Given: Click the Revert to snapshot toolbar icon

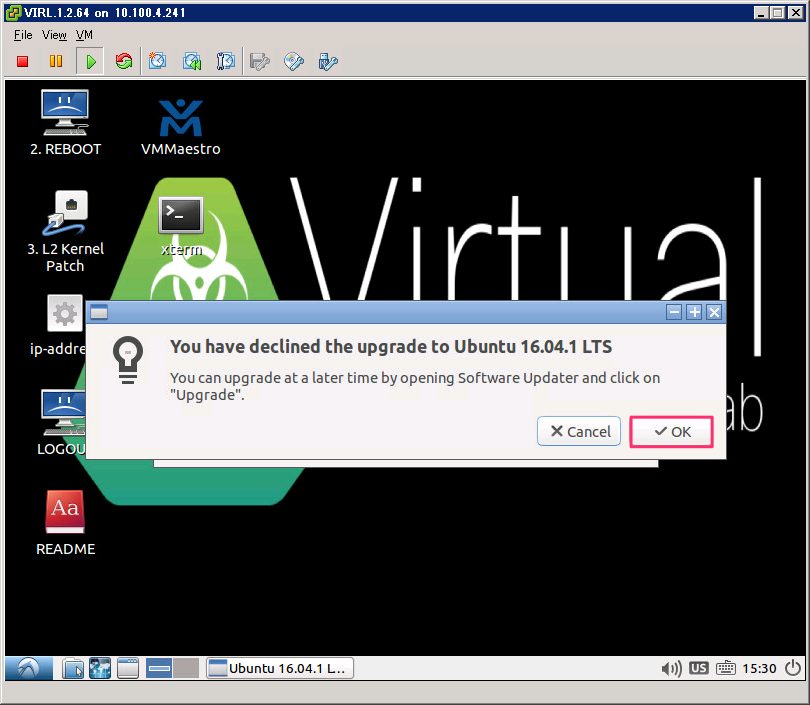Looking at the screenshot, I should 192,61.
